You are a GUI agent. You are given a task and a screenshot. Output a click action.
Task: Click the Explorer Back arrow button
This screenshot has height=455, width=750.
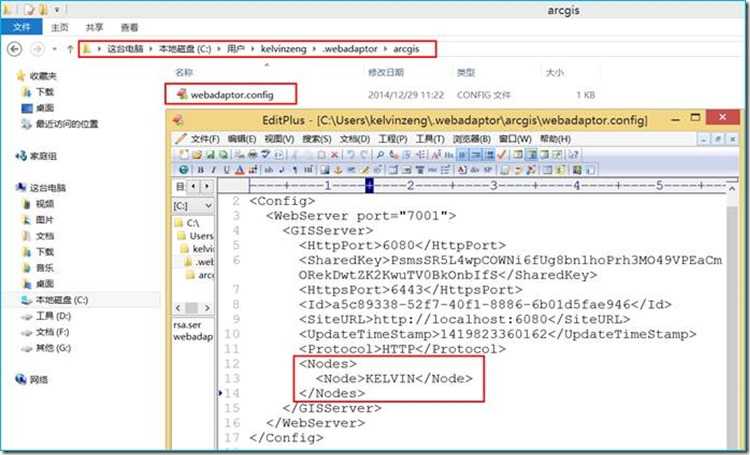(x=15, y=49)
